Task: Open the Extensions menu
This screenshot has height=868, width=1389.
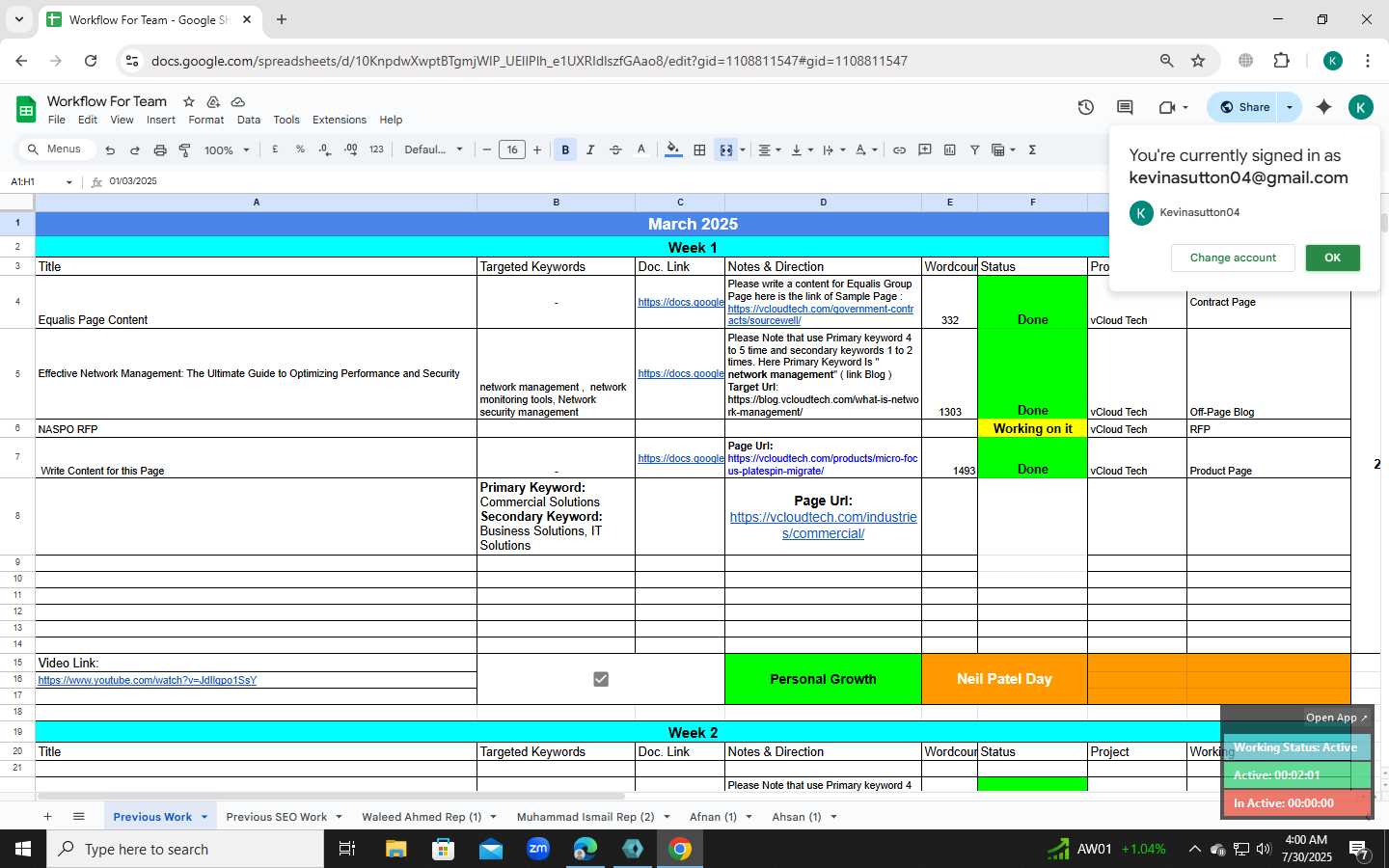Action: (x=340, y=120)
